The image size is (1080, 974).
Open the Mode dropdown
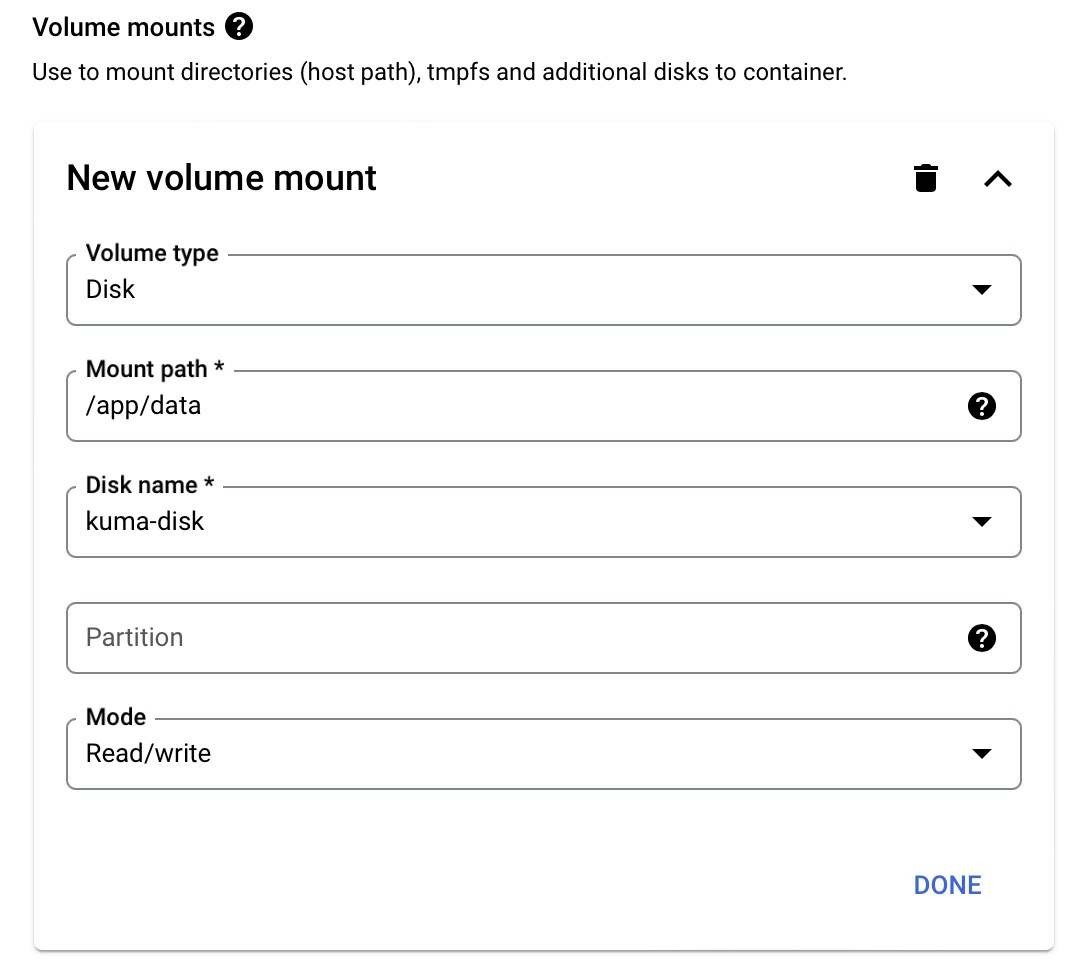coord(982,754)
